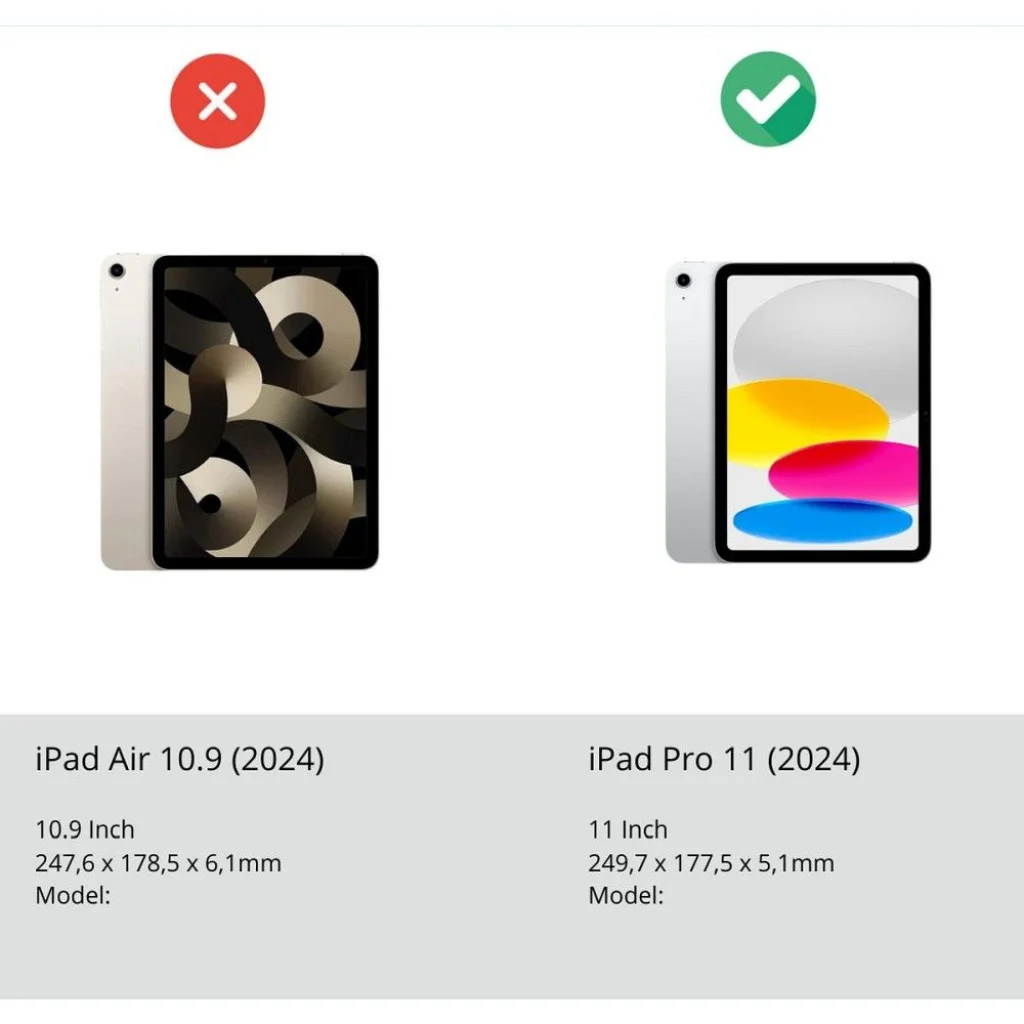Click the "11 Inch" size text
This screenshot has width=1024, height=1024.
click(628, 829)
